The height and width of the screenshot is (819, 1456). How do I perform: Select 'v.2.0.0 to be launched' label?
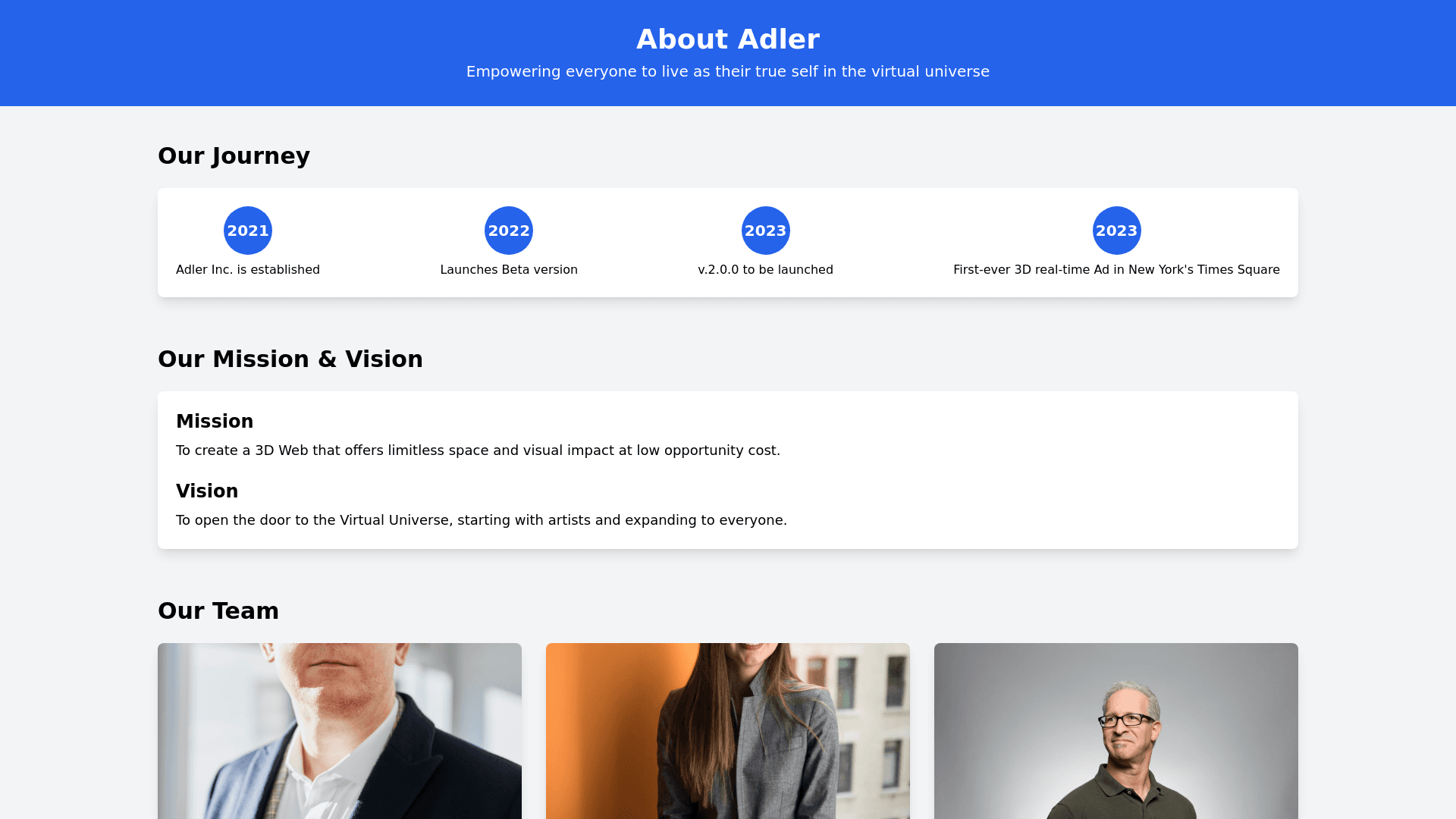coord(766,270)
